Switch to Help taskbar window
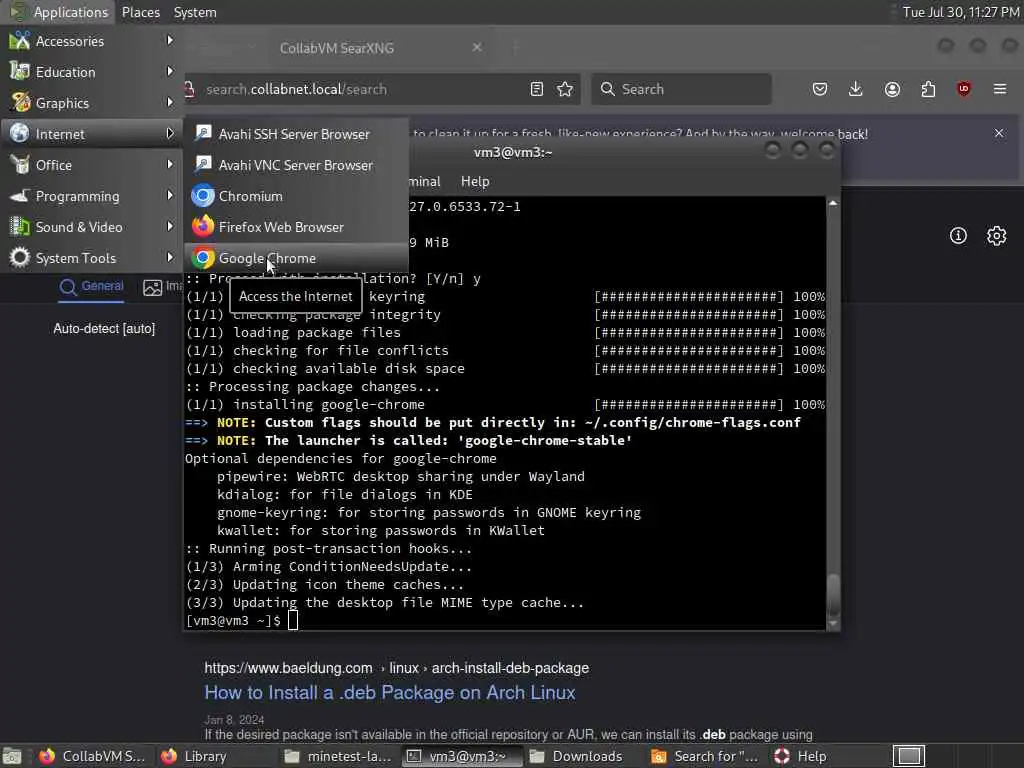 (801, 756)
